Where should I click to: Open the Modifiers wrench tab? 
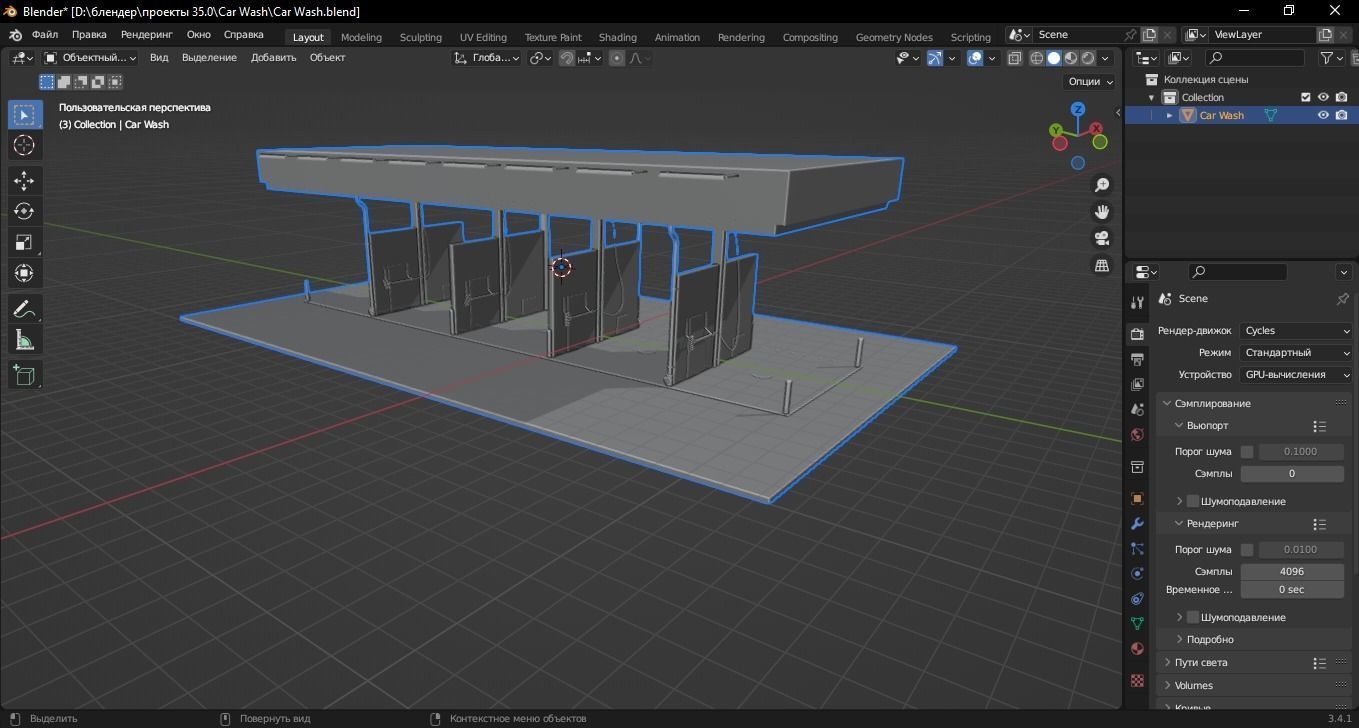[1137, 523]
